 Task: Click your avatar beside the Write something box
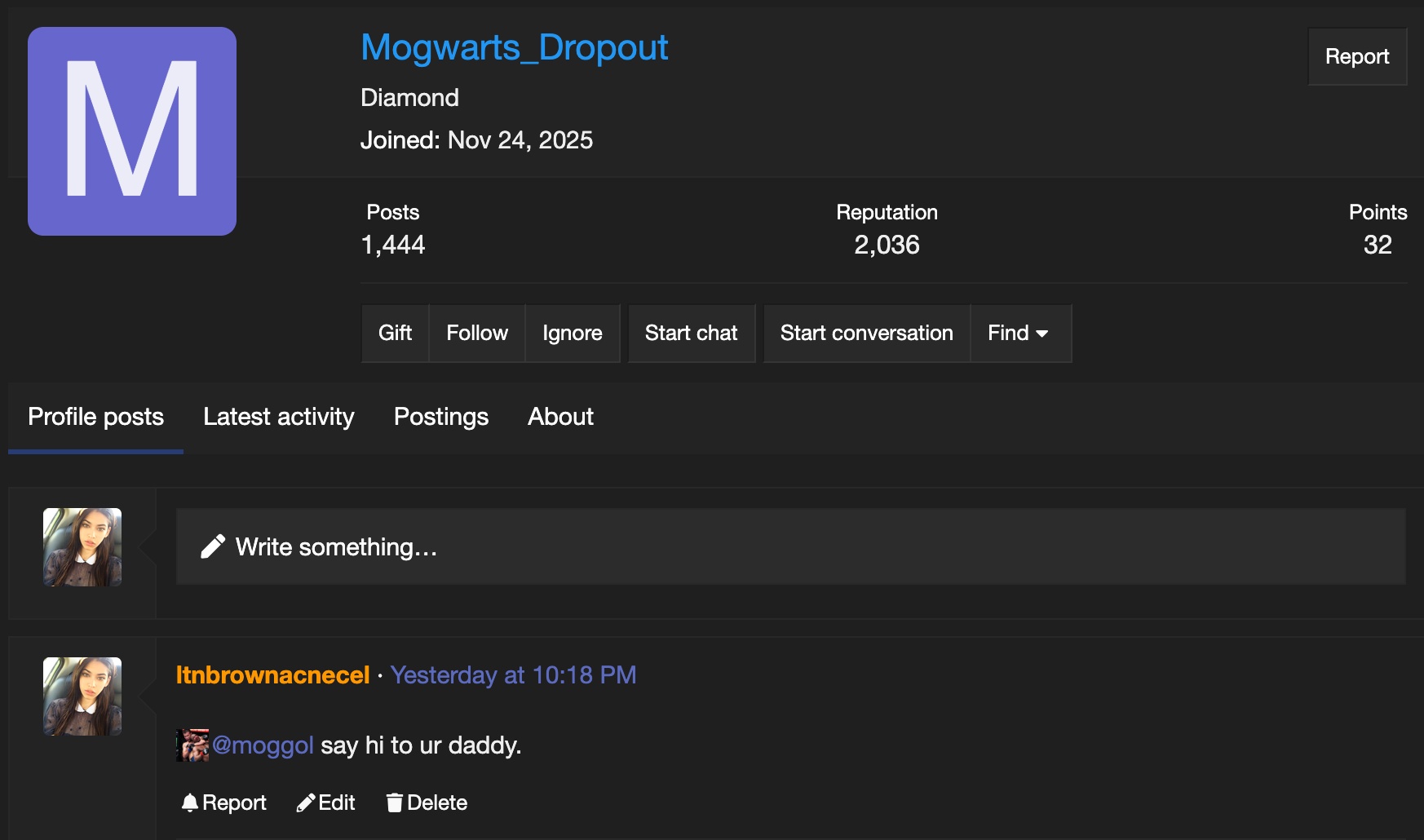pyautogui.click(x=82, y=547)
